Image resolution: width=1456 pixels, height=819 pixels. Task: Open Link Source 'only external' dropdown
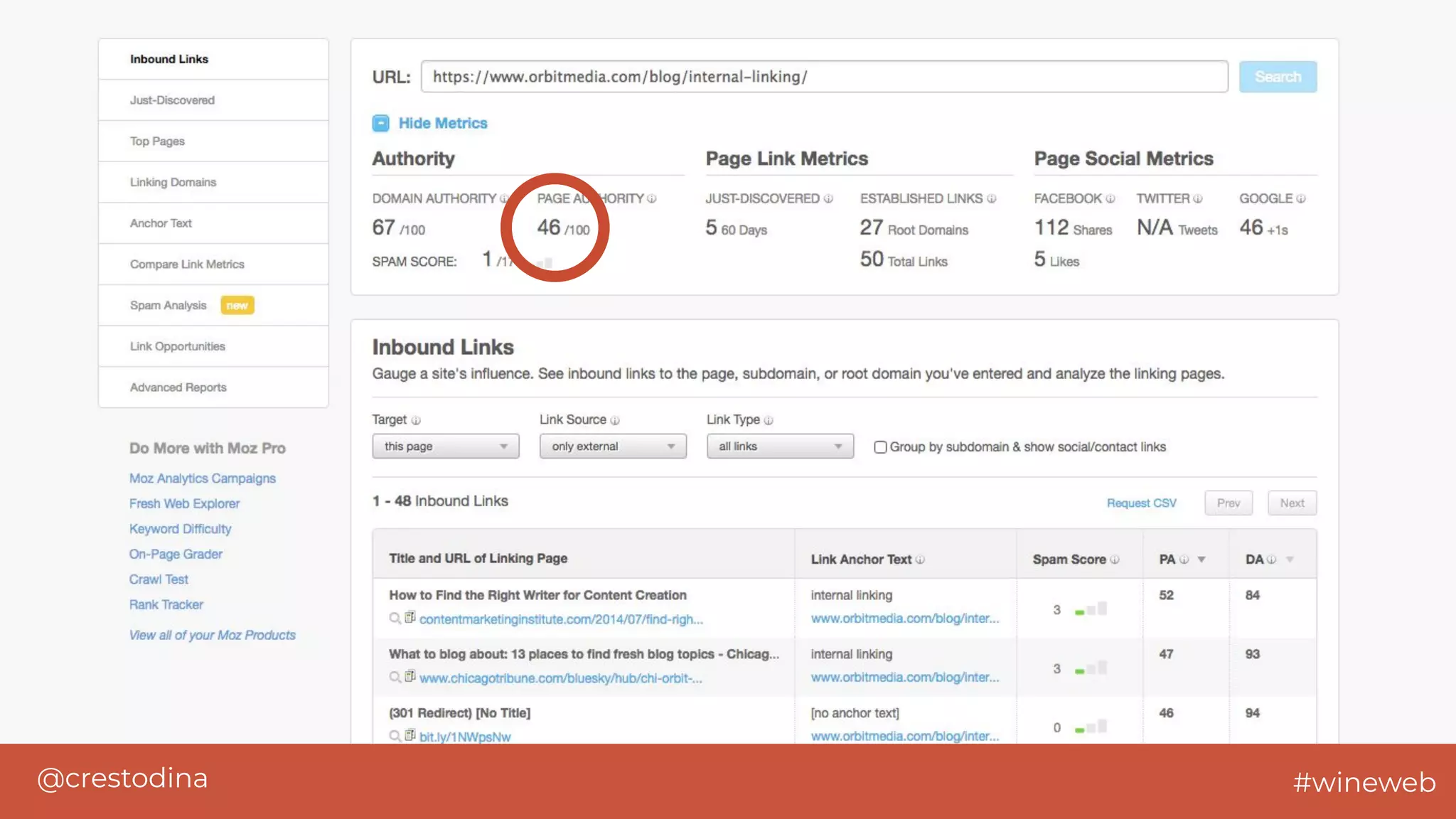(613, 446)
